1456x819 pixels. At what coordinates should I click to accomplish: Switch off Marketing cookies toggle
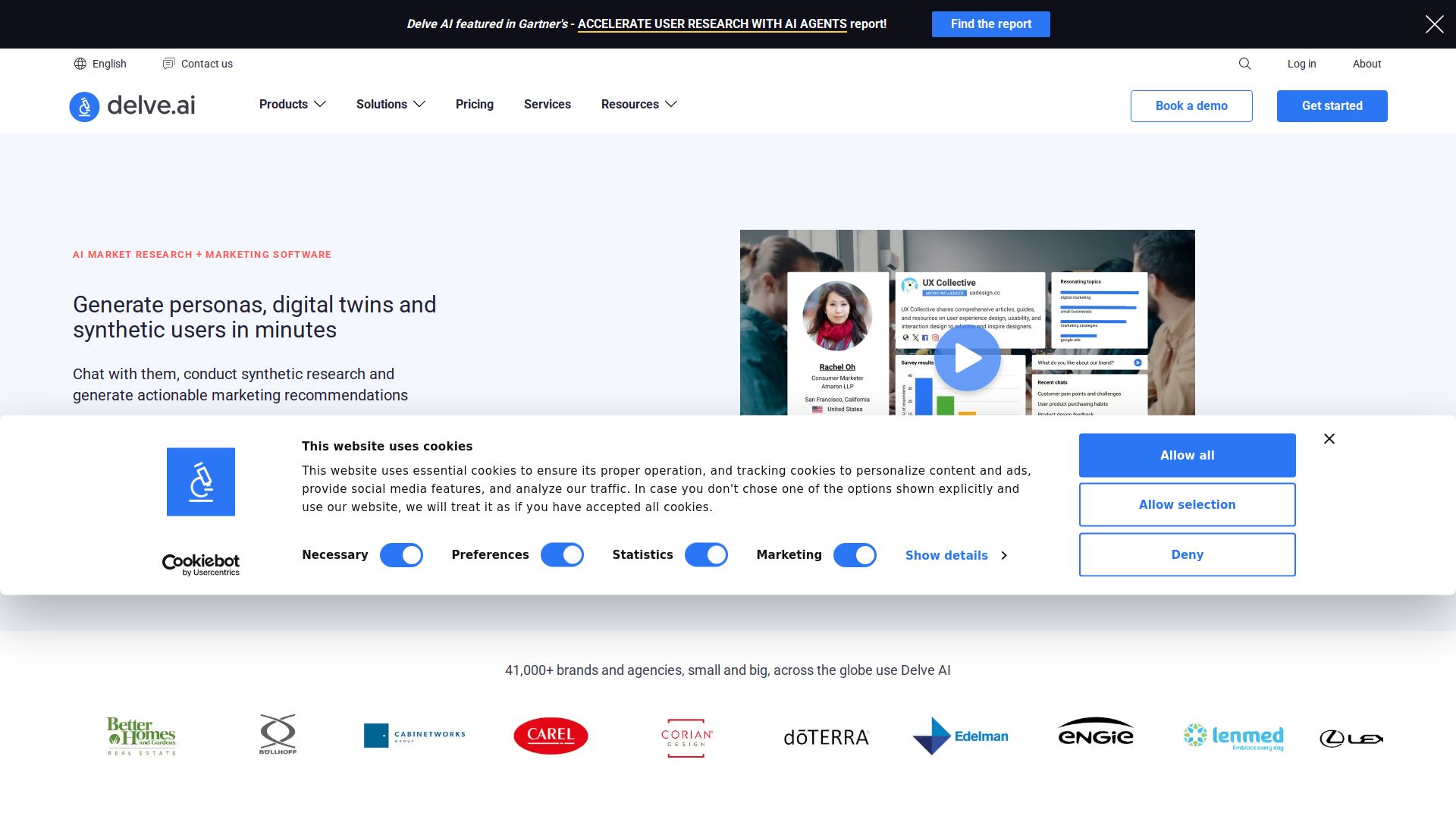click(855, 555)
